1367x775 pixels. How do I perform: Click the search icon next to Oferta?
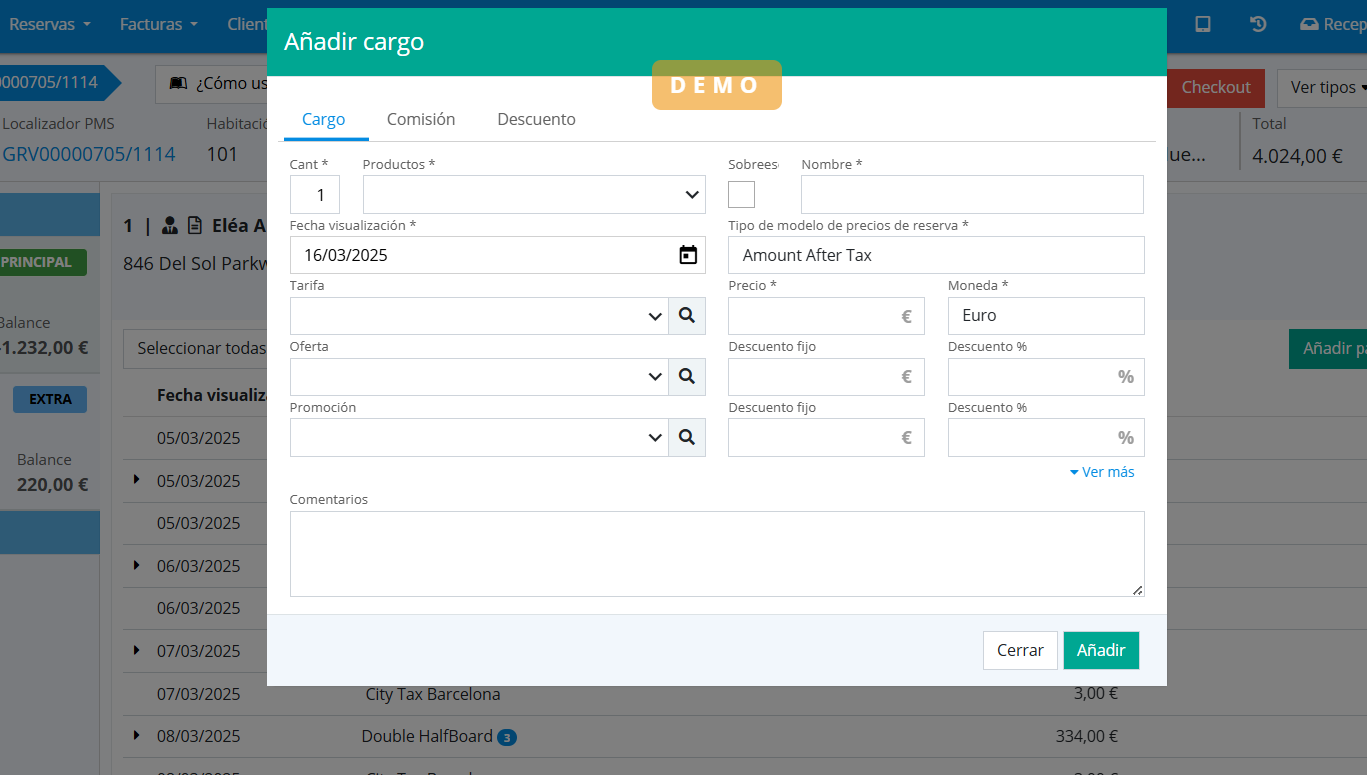(687, 377)
